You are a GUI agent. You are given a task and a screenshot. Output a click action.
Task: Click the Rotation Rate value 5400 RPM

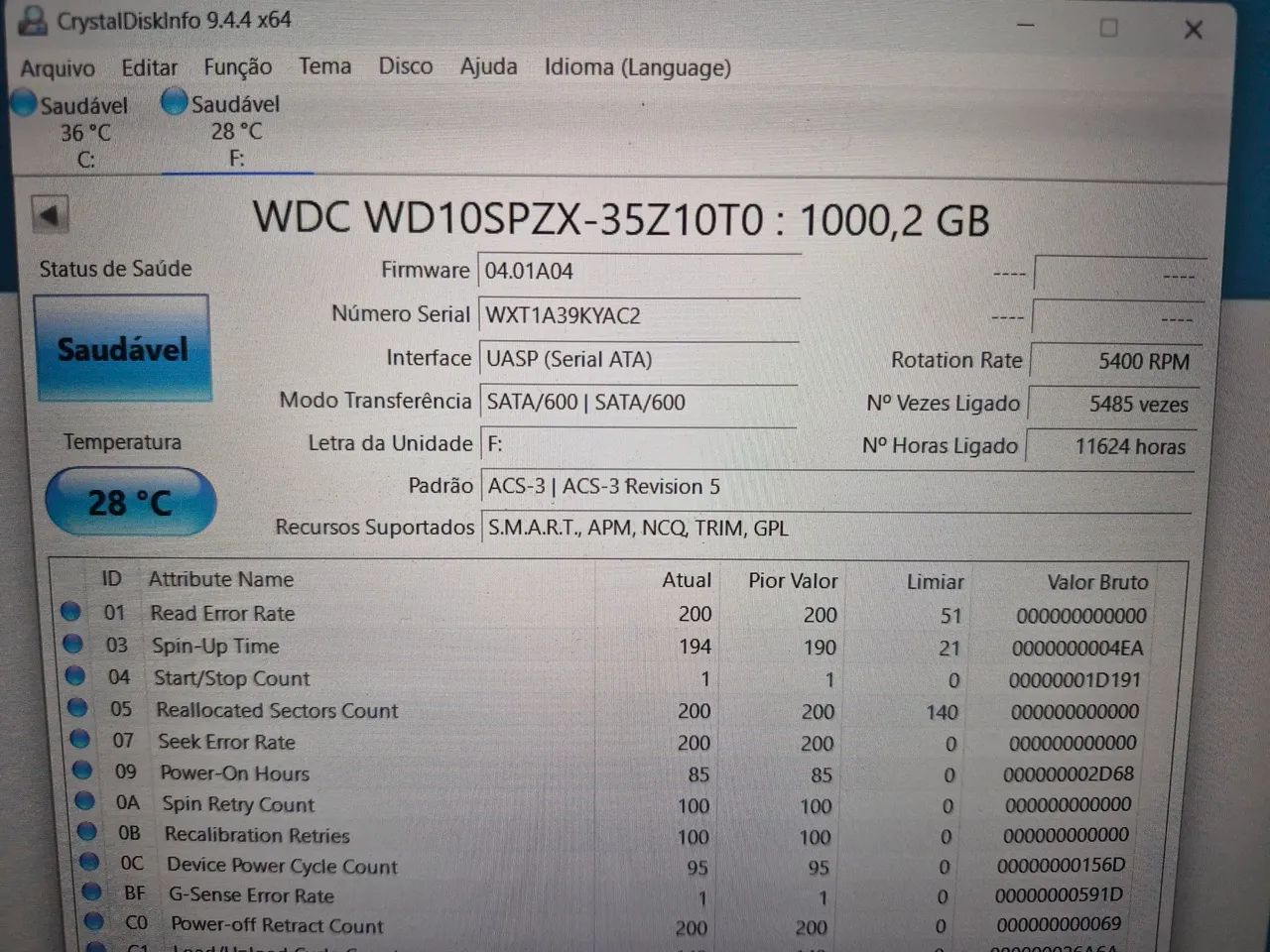[x=1114, y=361]
